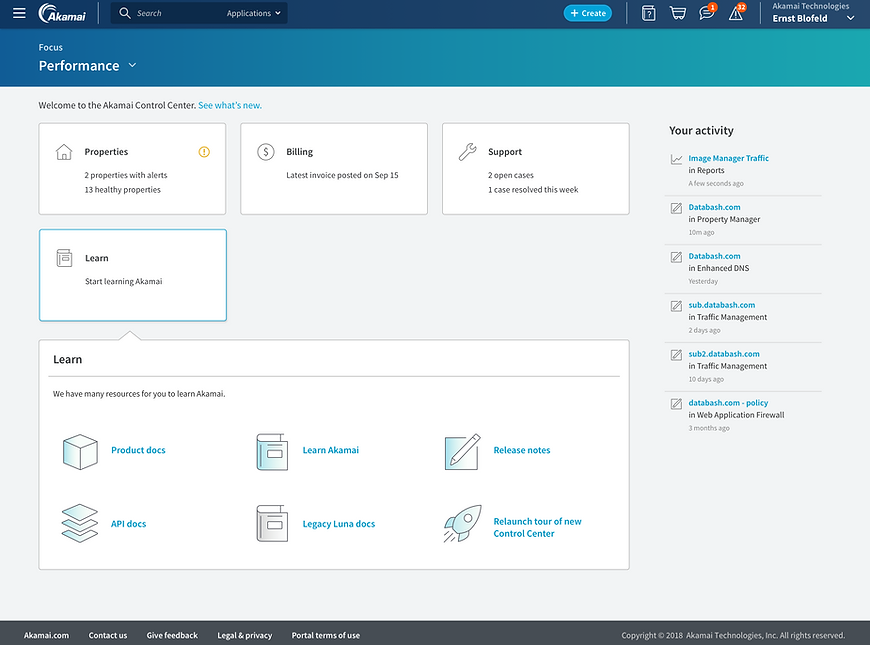The width and height of the screenshot is (870, 645).
Task: Click edit icon beside sub.databash.com
Action: point(676,306)
